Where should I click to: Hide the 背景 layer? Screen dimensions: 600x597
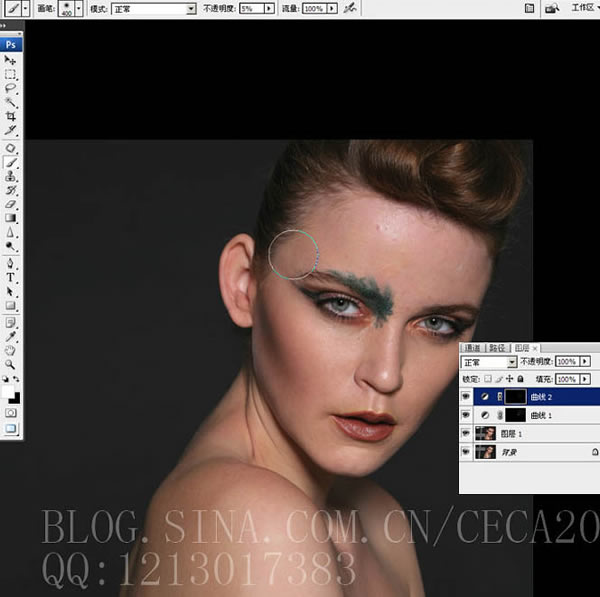[x=466, y=452]
